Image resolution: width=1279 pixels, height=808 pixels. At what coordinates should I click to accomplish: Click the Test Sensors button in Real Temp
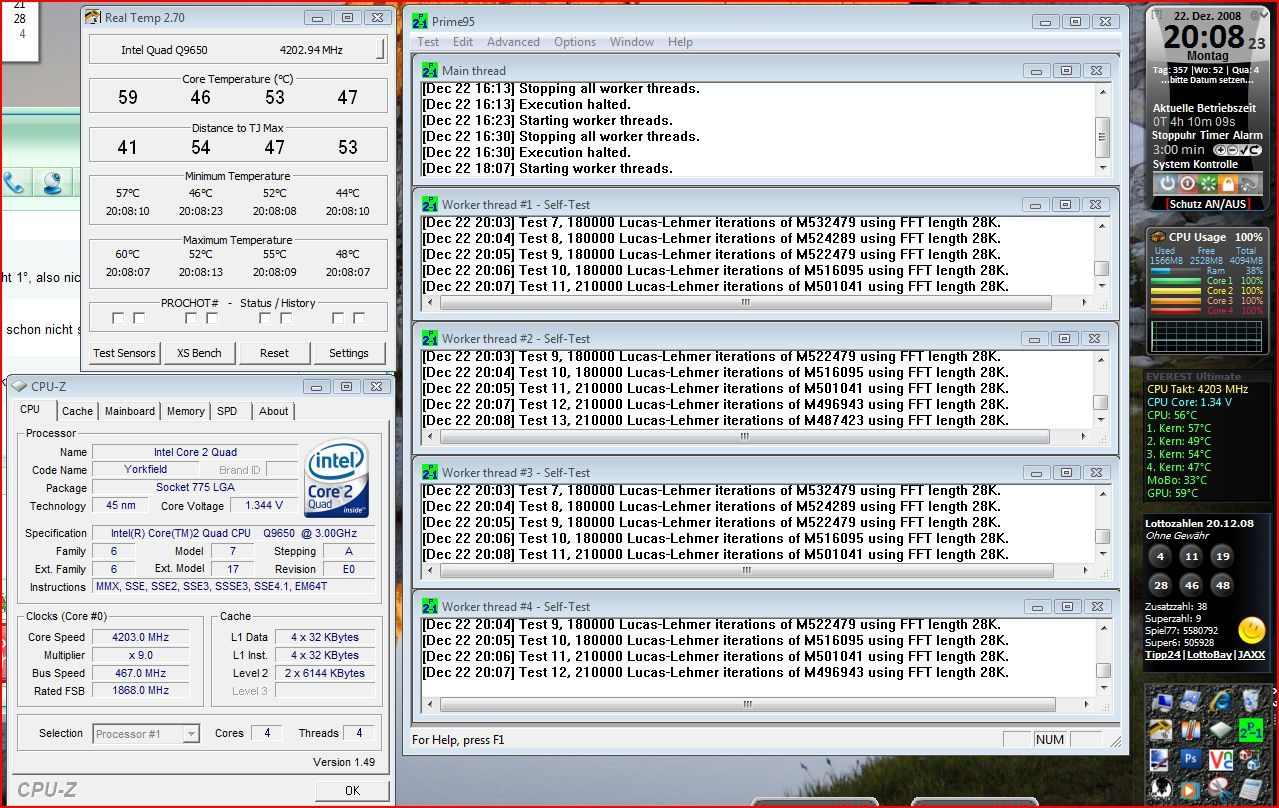(124, 353)
